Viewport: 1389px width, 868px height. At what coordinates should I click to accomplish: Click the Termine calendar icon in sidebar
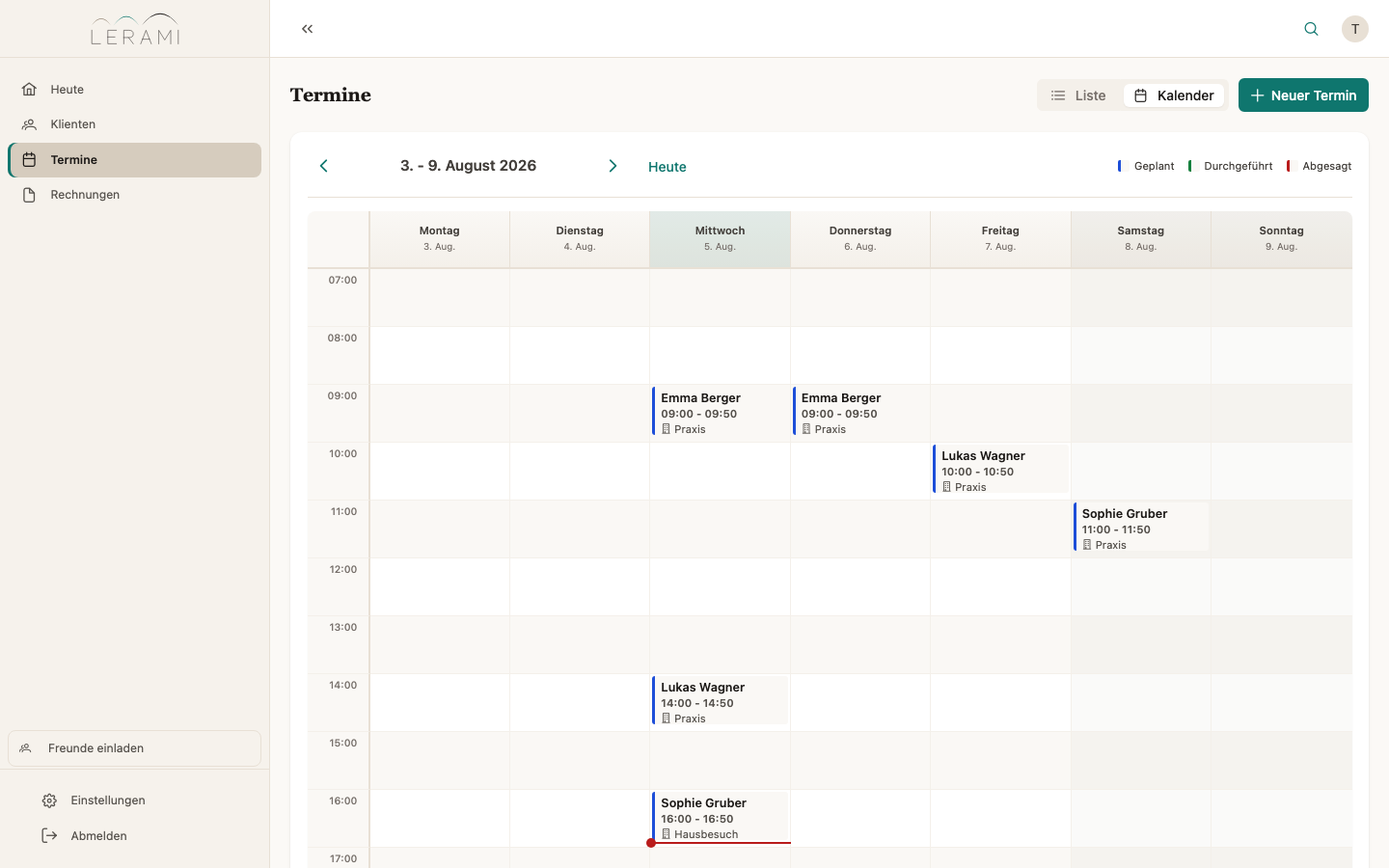29,160
